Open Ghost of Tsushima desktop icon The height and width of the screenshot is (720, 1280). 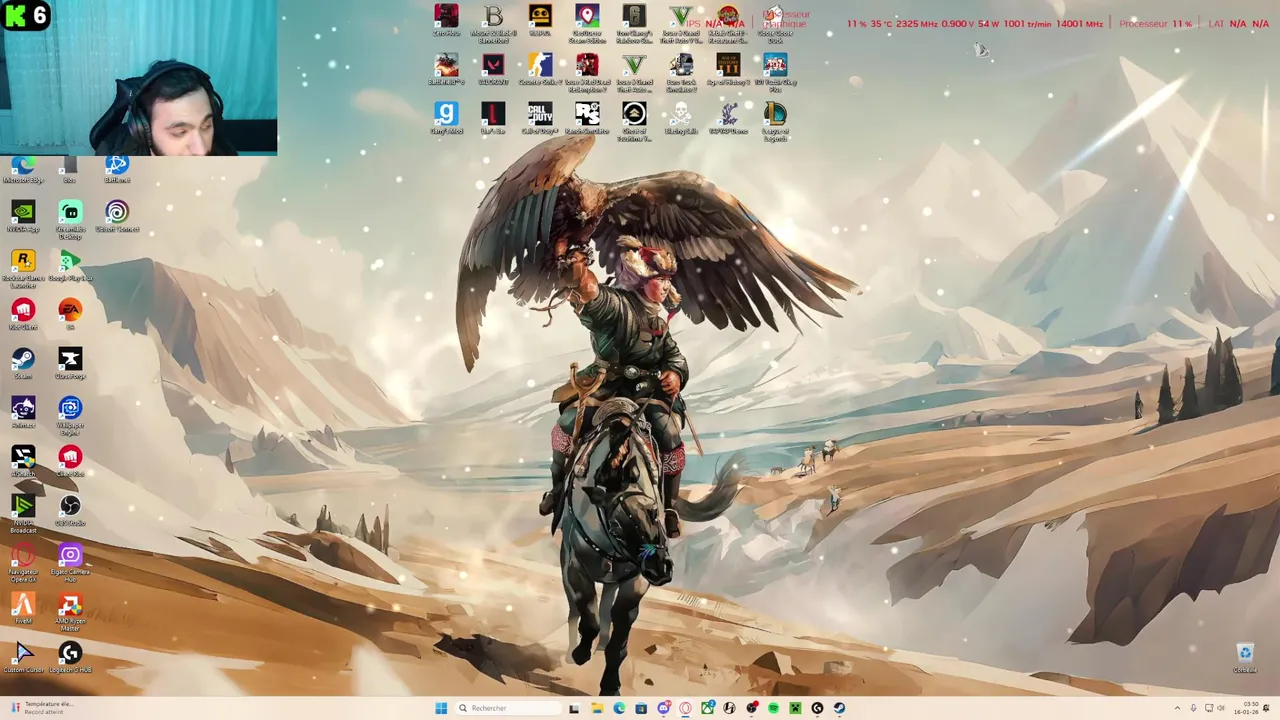click(x=634, y=122)
